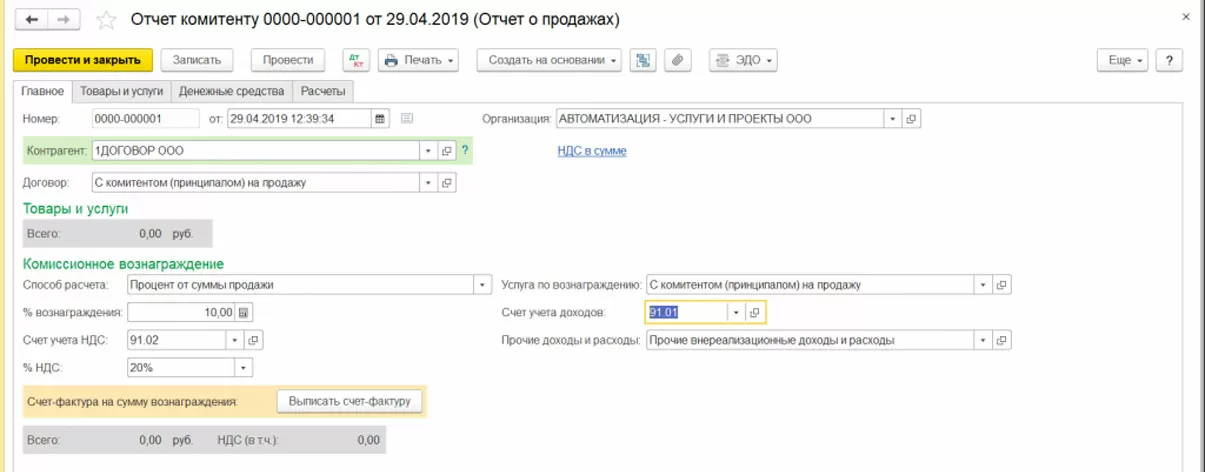Screen dimensions: 1205x472
Task: Go back with the left arrow
Action: (x=32, y=20)
